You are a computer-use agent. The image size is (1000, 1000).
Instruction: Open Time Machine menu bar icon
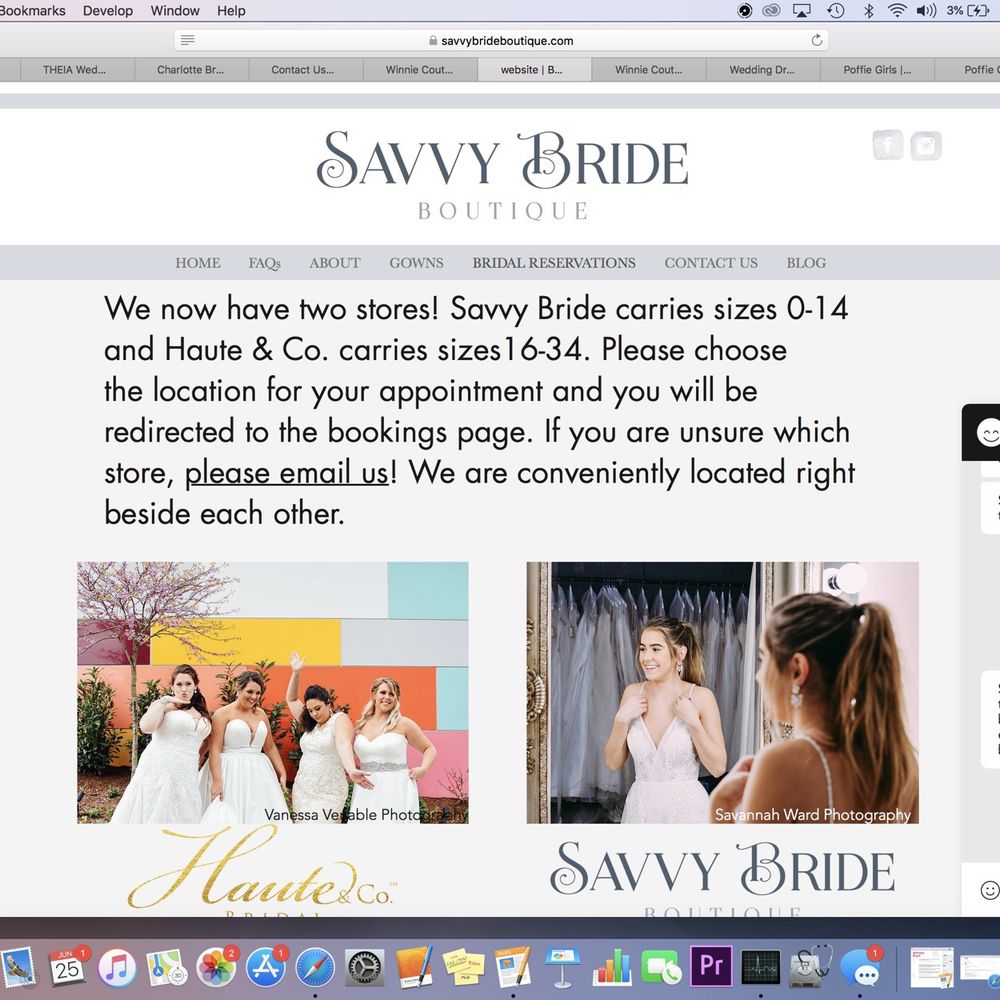click(x=835, y=10)
